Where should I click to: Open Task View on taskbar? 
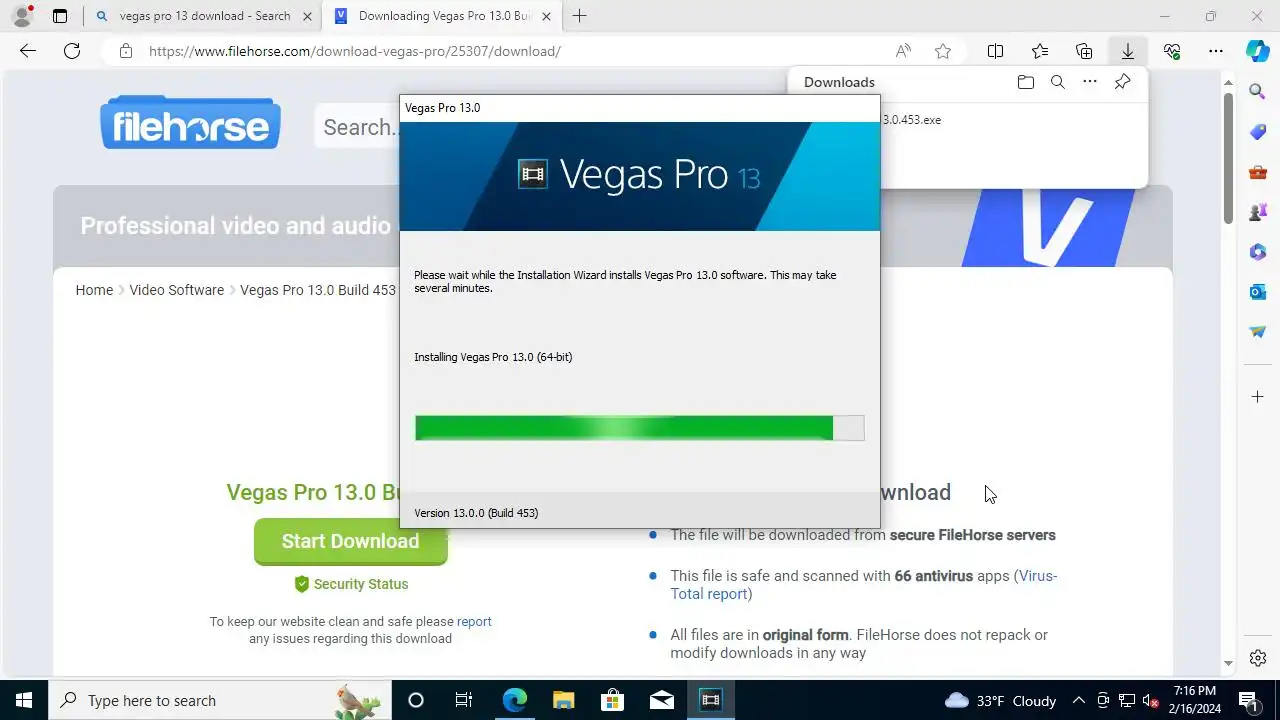[464, 700]
